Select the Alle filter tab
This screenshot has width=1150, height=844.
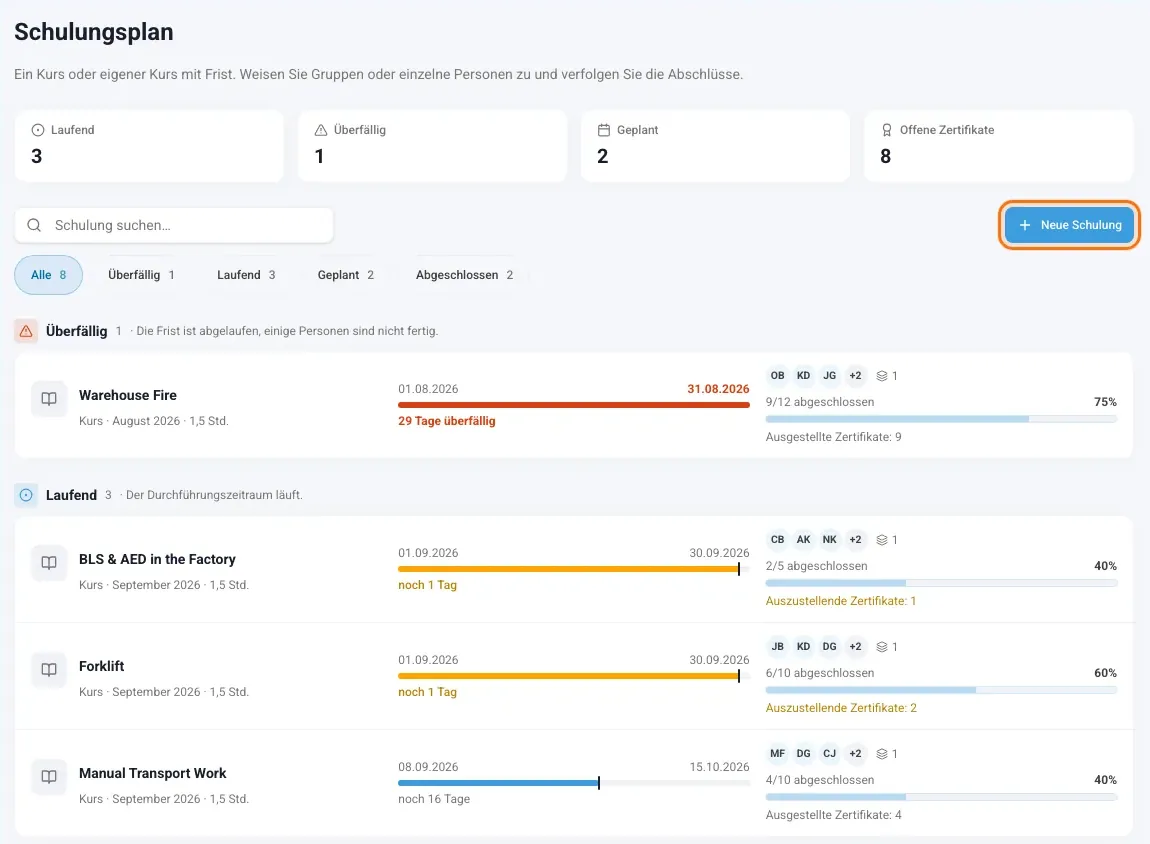click(x=48, y=275)
